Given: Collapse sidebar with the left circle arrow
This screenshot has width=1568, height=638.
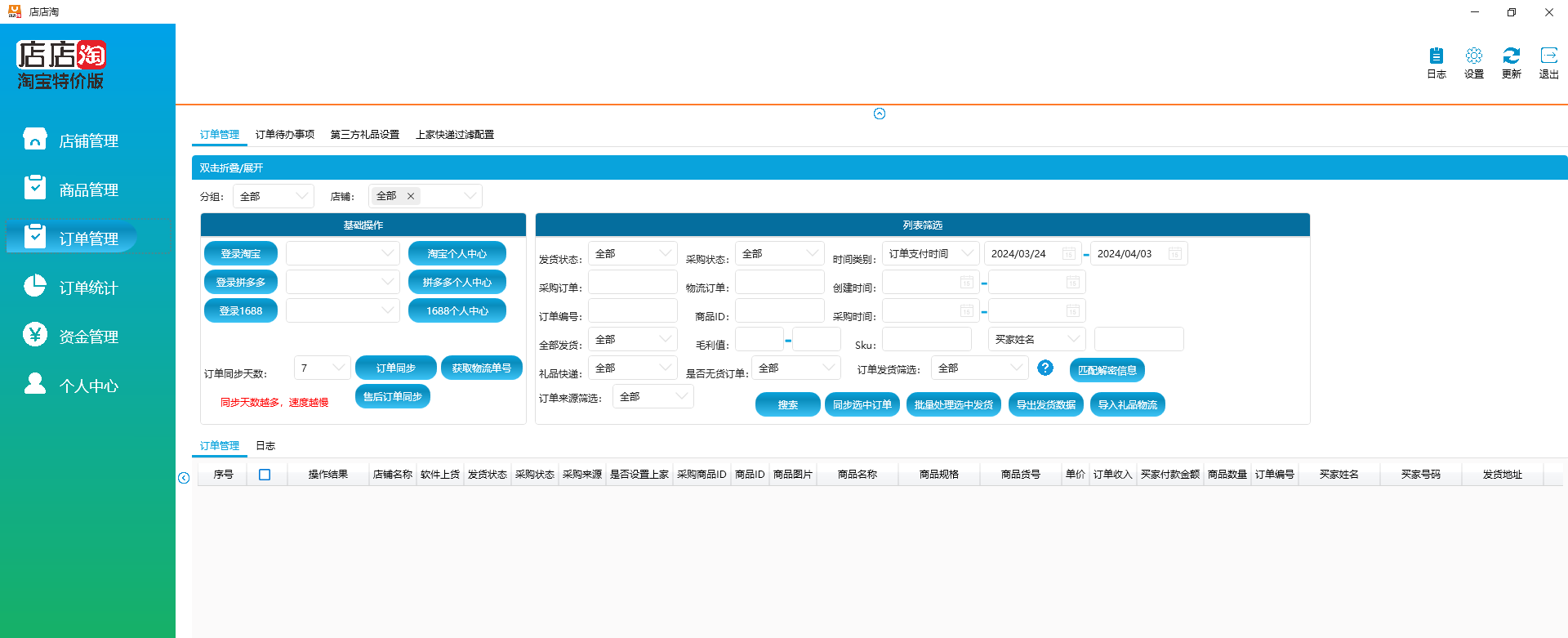Looking at the screenshot, I should tap(184, 478).
